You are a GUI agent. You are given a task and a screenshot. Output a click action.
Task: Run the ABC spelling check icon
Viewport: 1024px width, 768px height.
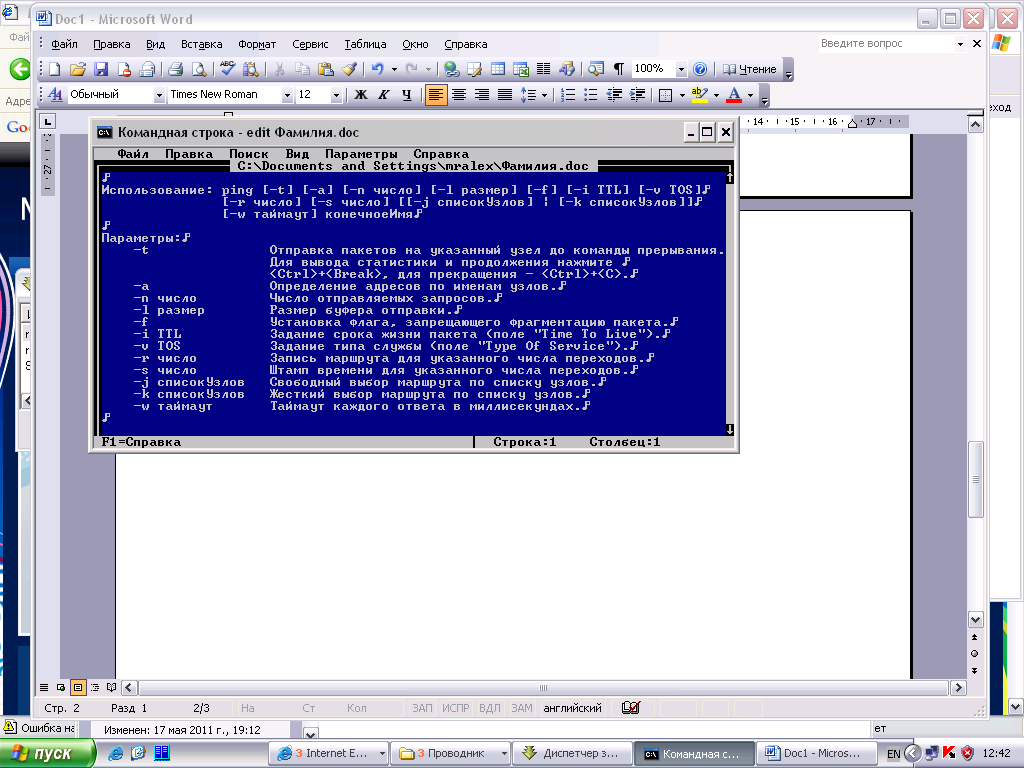click(x=227, y=69)
